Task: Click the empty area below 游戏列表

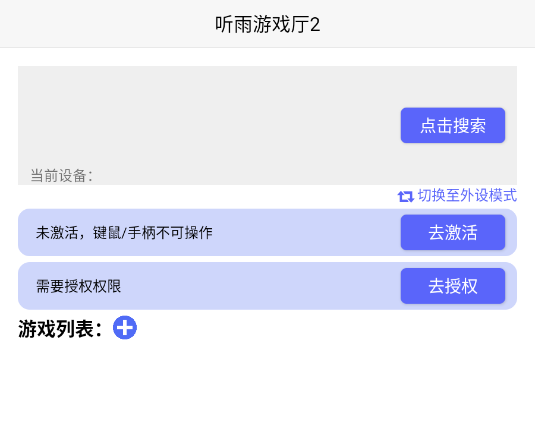Action: [268, 389]
